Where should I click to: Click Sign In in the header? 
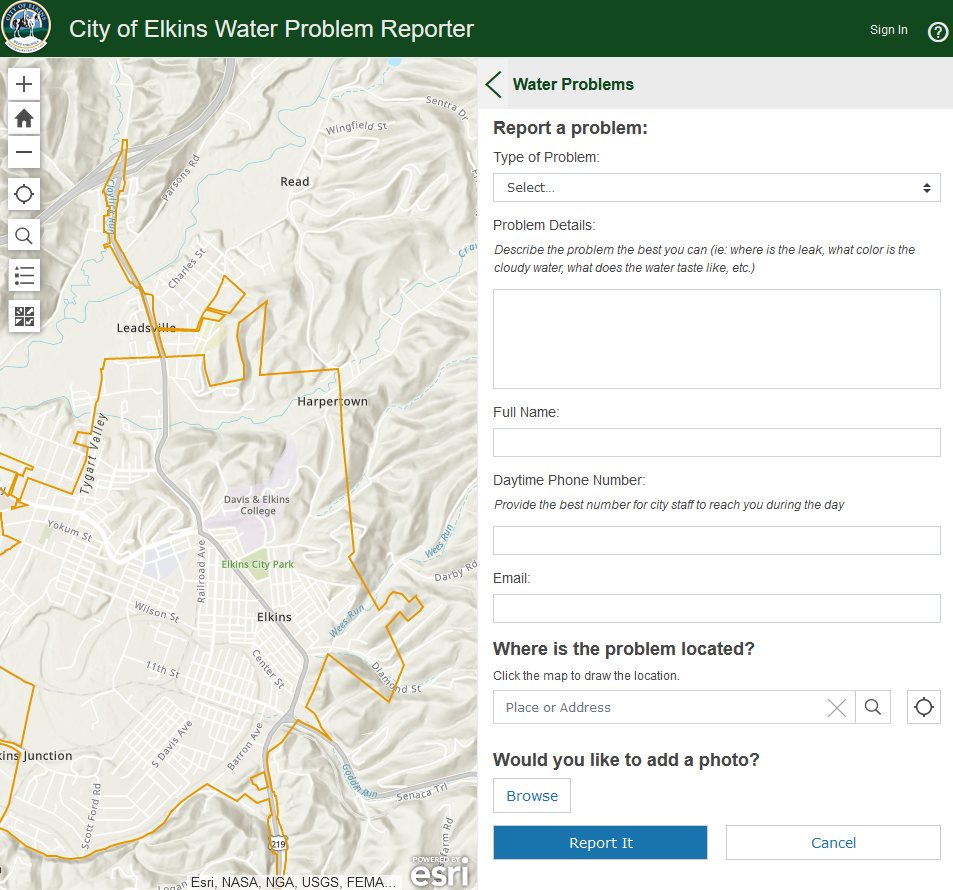[888, 30]
